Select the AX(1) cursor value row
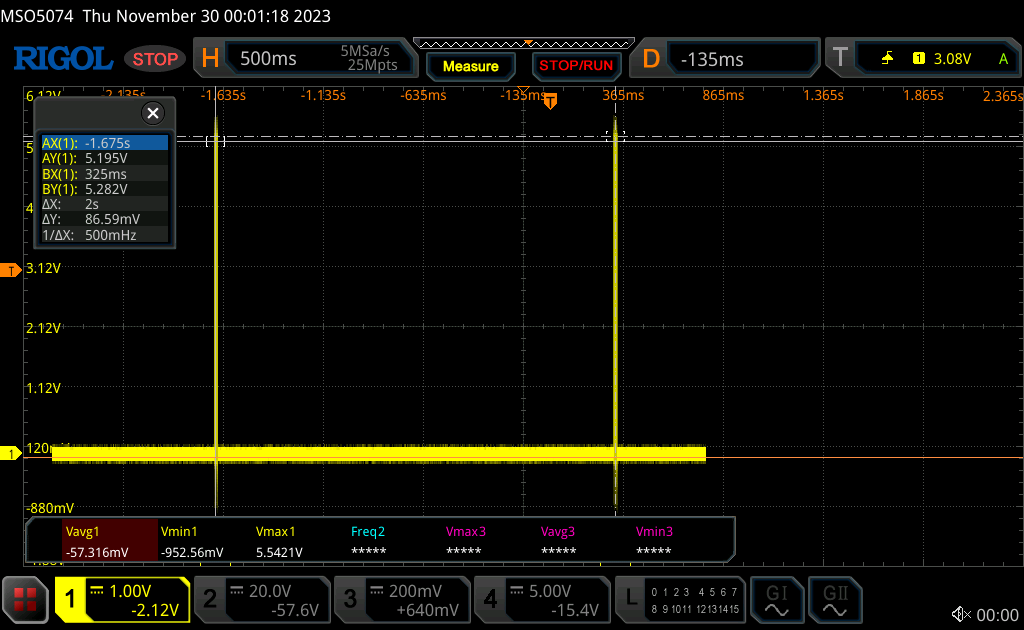 [x=104, y=143]
